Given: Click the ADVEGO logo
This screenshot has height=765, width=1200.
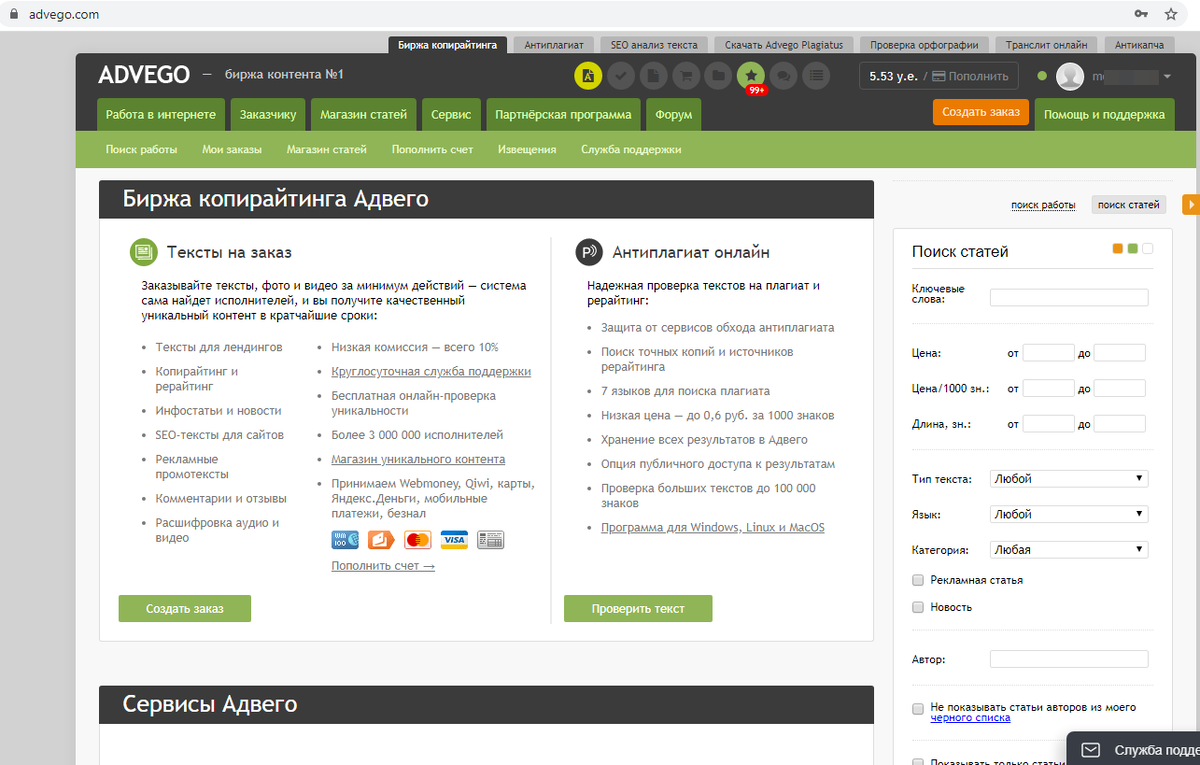Looking at the screenshot, I should 144,75.
